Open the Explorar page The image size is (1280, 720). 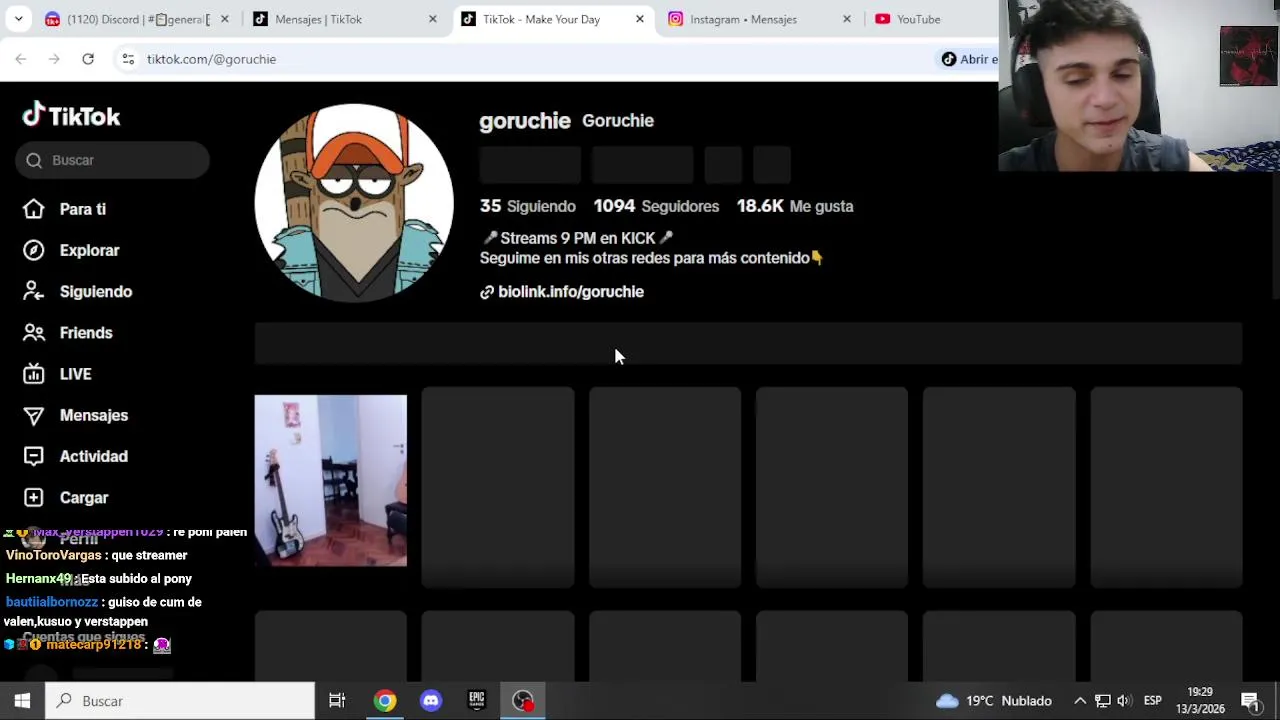coord(89,250)
